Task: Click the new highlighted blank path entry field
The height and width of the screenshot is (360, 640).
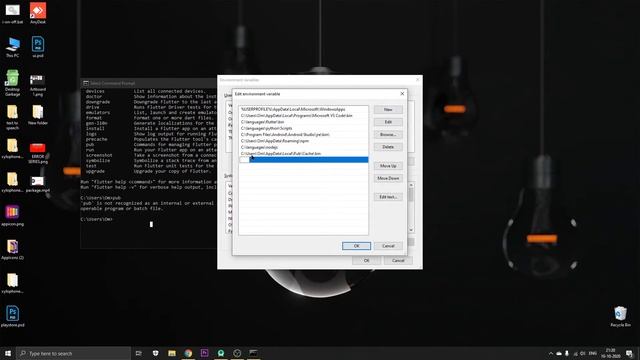Action: (x=303, y=160)
